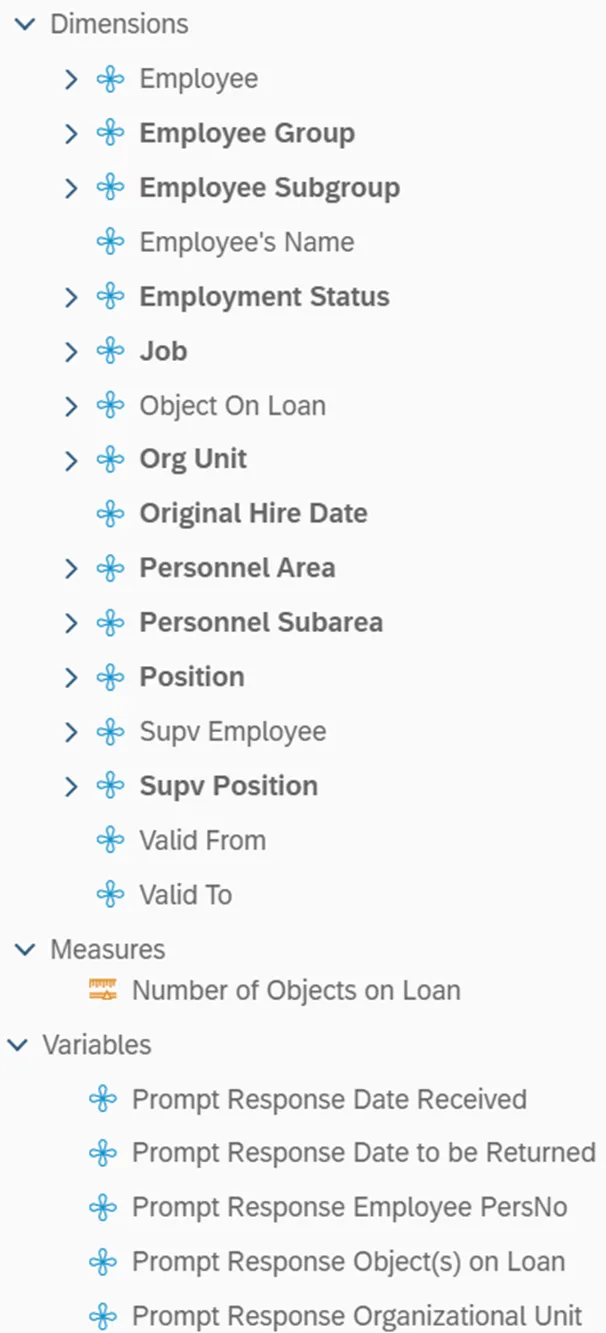Collapse the Dimensions section
Image resolution: width=606 pixels, height=1333 pixels.
point(25,24)
